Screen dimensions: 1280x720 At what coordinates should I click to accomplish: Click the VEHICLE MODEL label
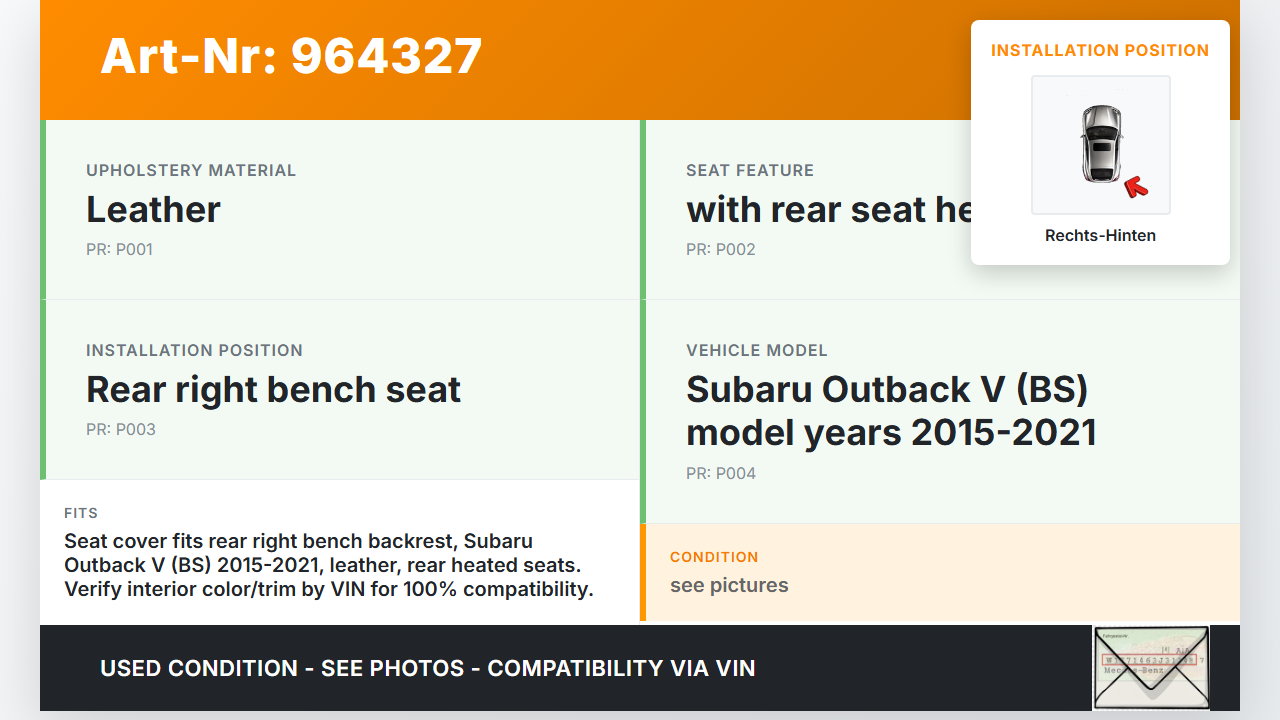[756, 351]
